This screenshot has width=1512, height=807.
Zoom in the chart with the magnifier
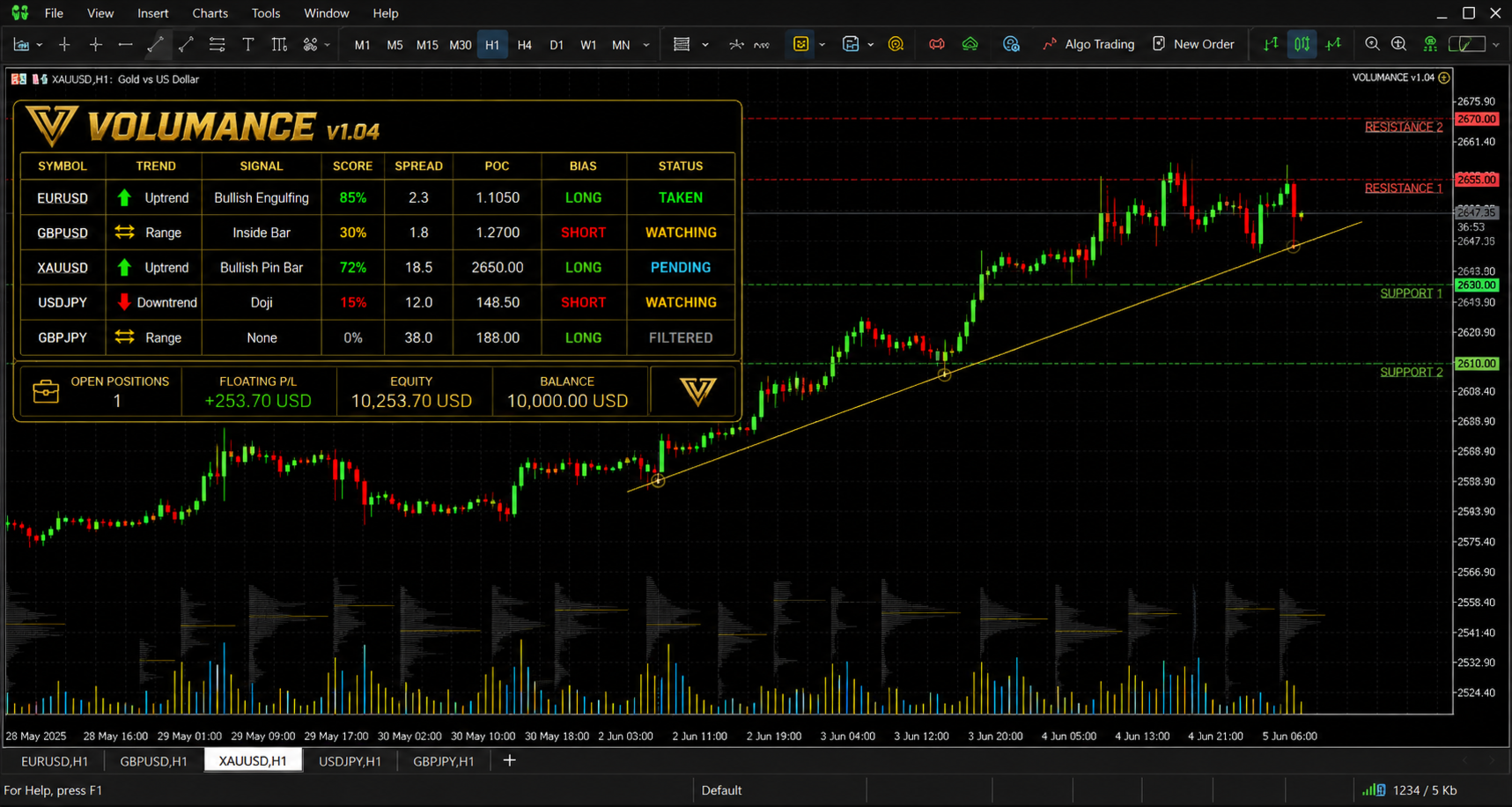point(1398,44)
